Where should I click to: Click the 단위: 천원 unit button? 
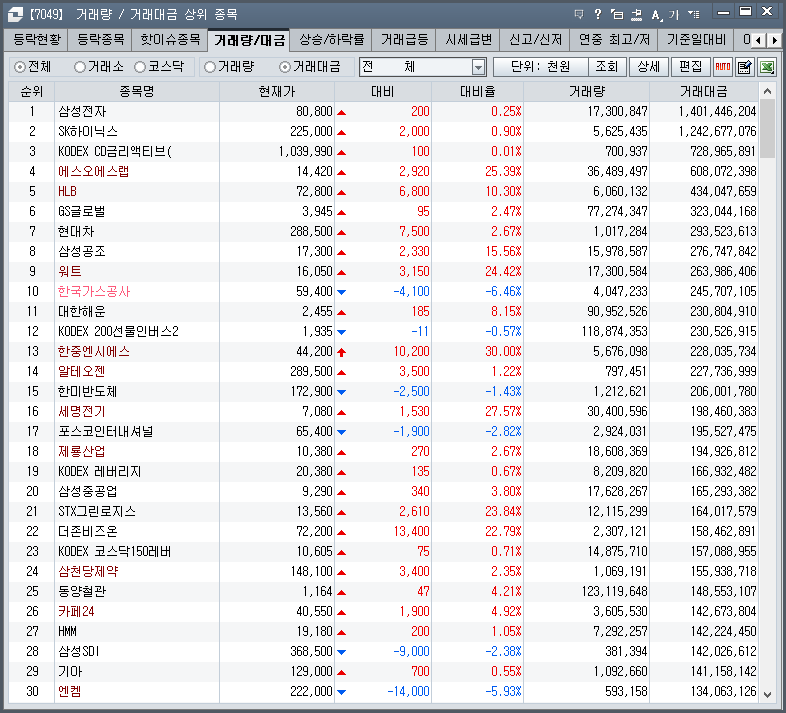tap(540, 67)
